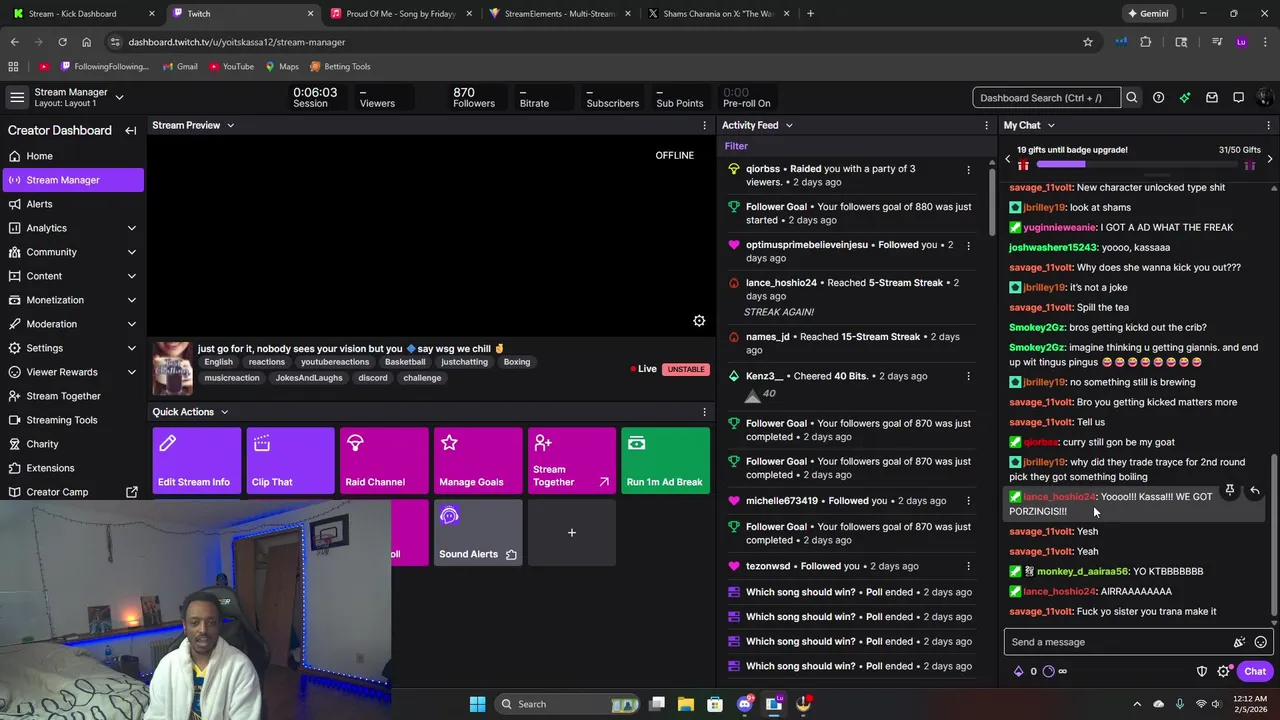Open options for Kenz3__ cheer event

(968, 377)
